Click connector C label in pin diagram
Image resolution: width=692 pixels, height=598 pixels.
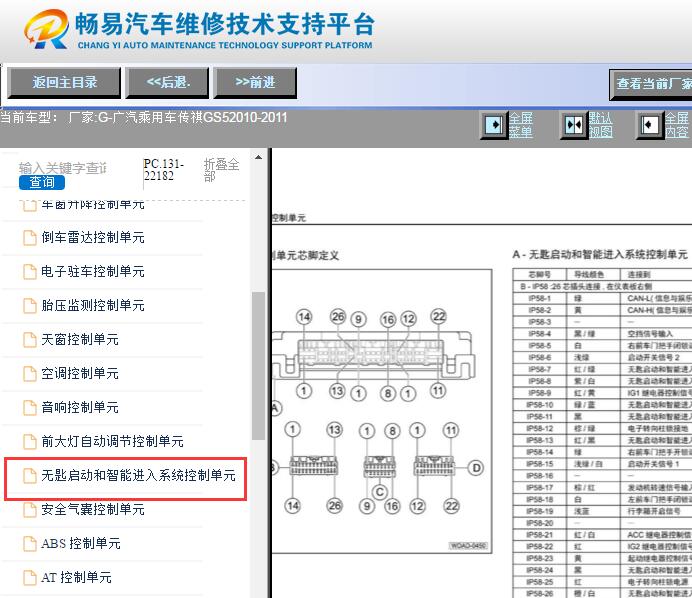click(380, 492)
